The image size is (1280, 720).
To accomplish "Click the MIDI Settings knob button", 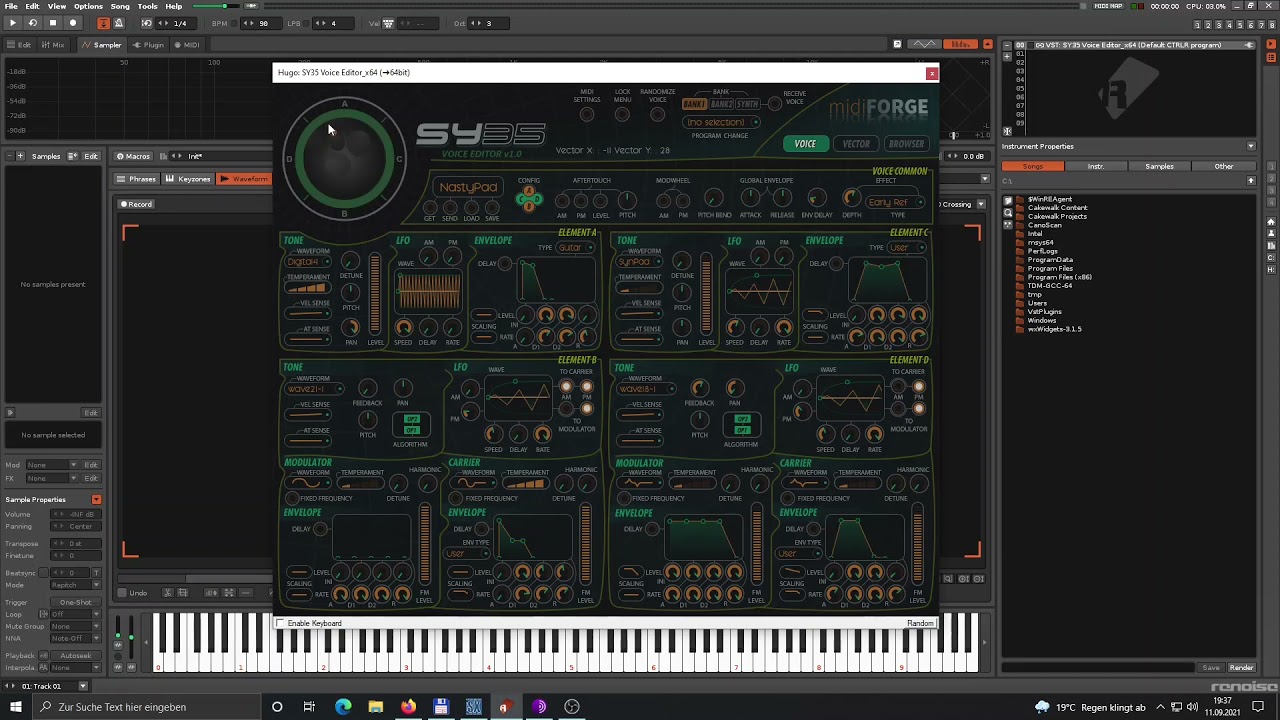I will 587,114.
